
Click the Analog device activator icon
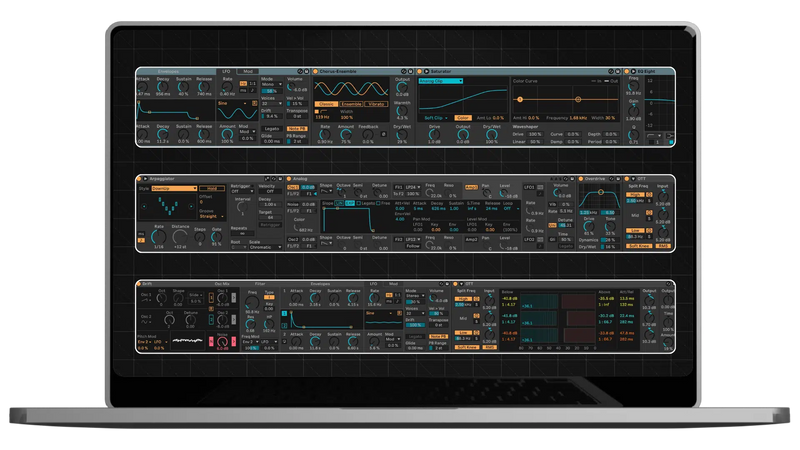[290, 180]
